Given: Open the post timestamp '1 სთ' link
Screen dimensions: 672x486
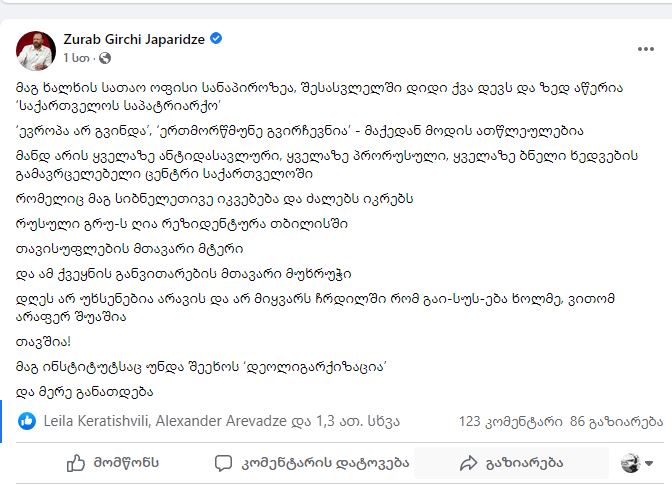Looking at the screenshot, I should tap(76, 58).
